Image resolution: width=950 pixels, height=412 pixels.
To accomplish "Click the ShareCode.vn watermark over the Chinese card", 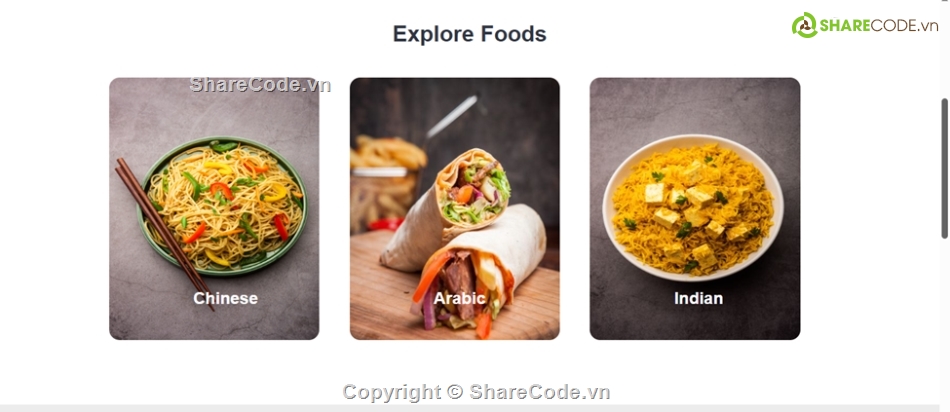I will (260, 84).
